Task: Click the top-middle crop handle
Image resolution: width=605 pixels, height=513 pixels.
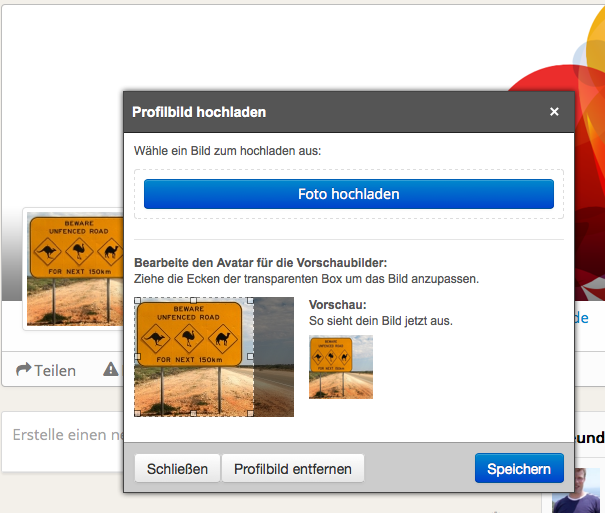Action: 194,300
